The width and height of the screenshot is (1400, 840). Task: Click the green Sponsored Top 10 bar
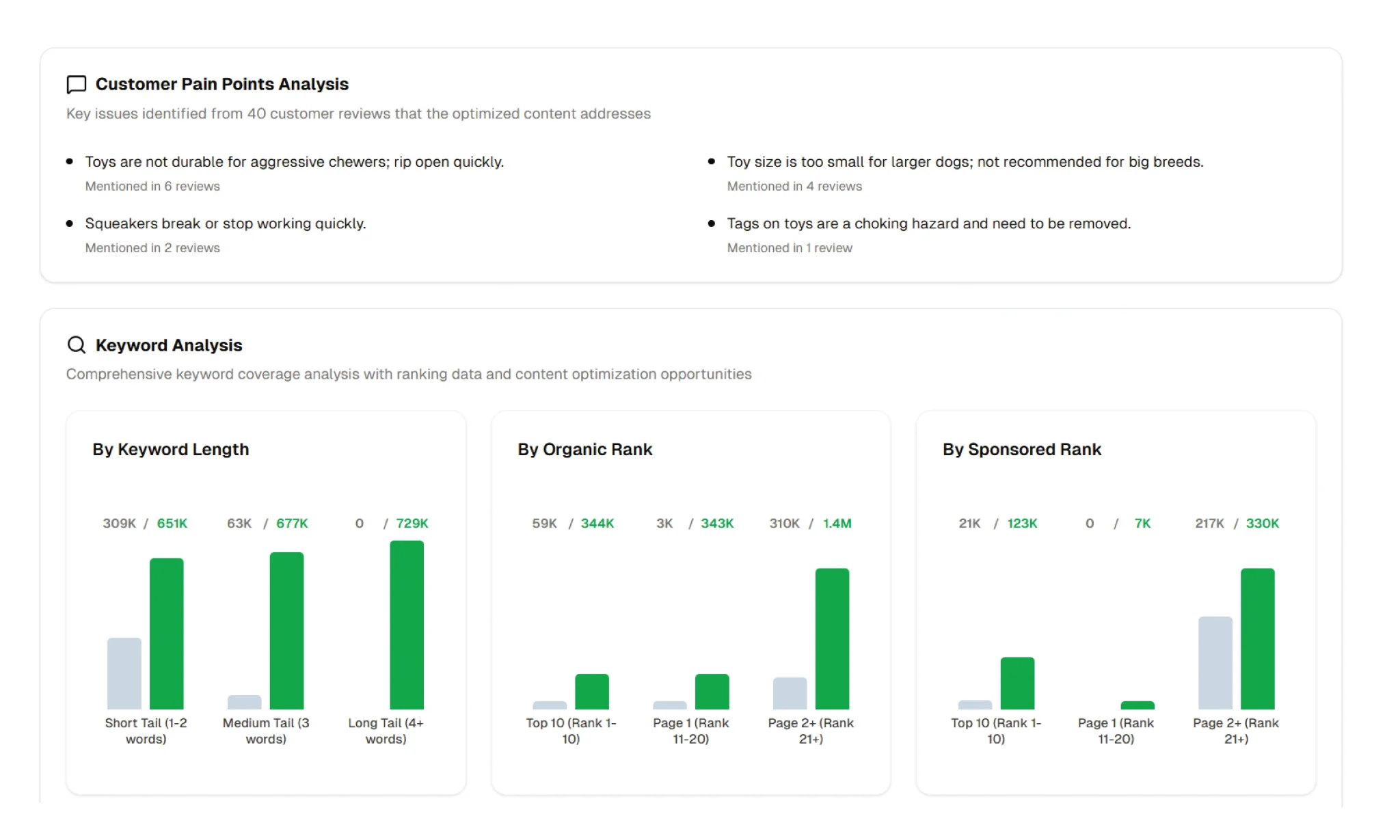point(1017,683)
